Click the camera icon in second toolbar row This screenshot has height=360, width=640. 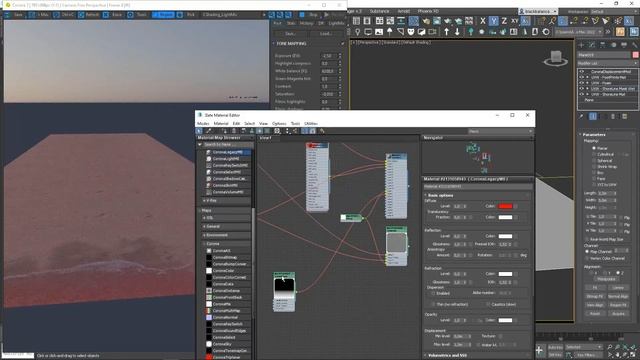coord(432,31)
